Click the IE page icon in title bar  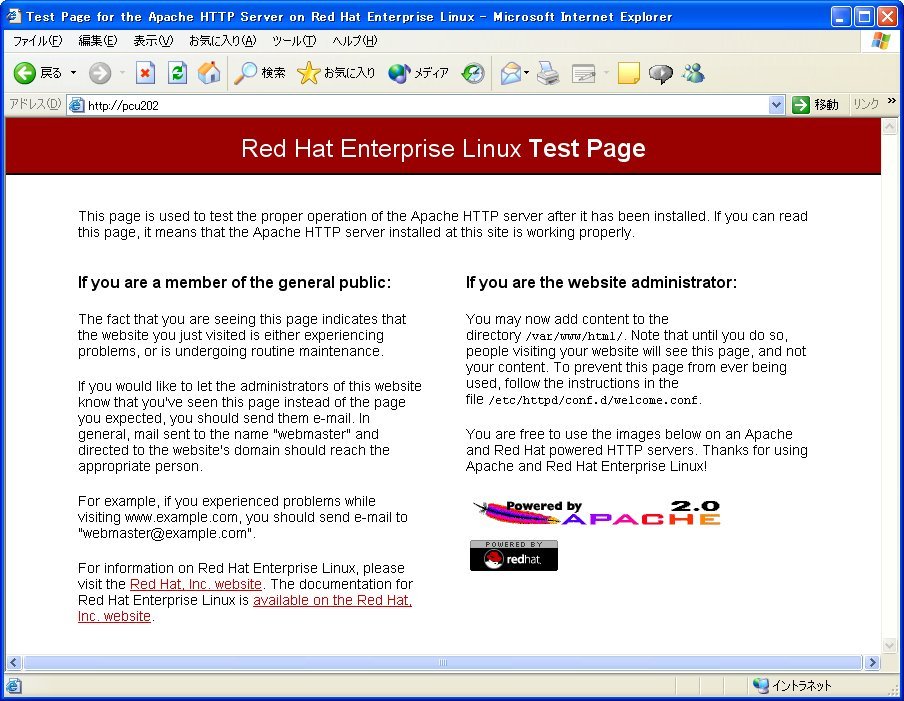13,16
